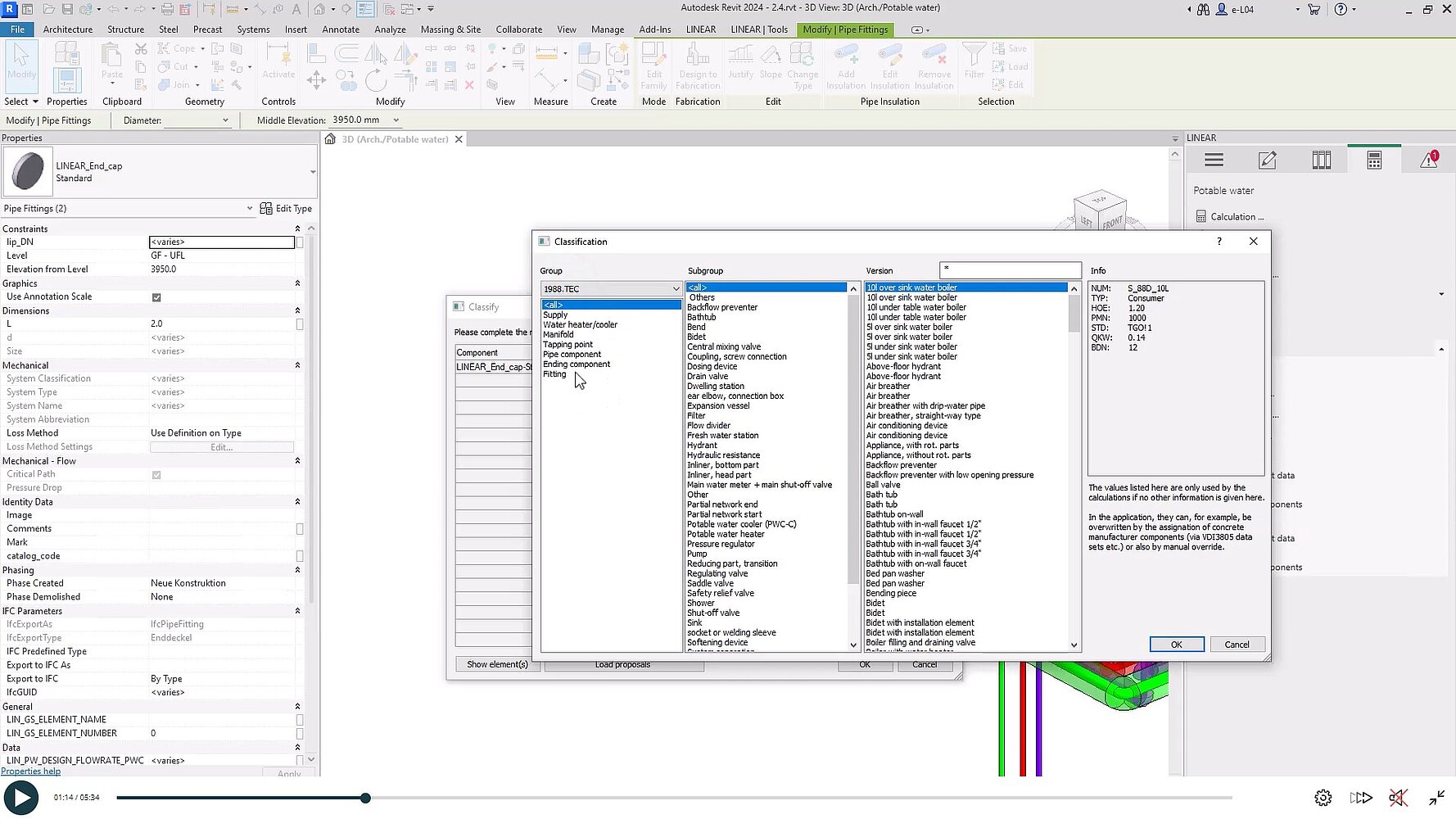Unmute the video audio speaker icon

coord(1398,798)
